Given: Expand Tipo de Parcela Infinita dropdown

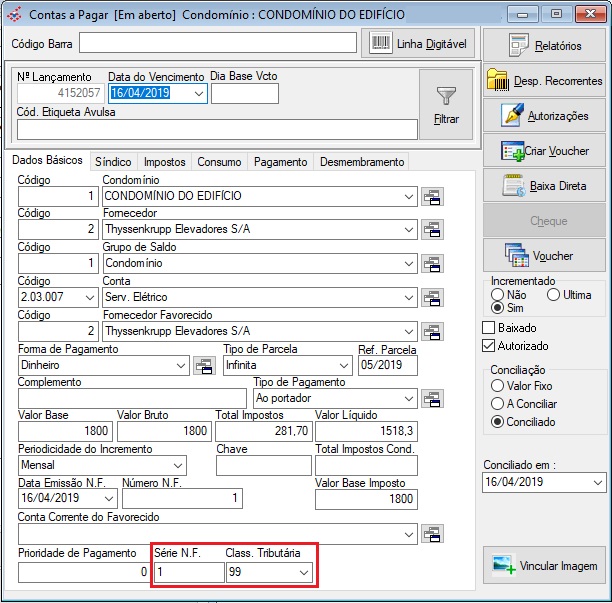Looking at the screenshot, I should pyautogui.click(x=344, y=366).
